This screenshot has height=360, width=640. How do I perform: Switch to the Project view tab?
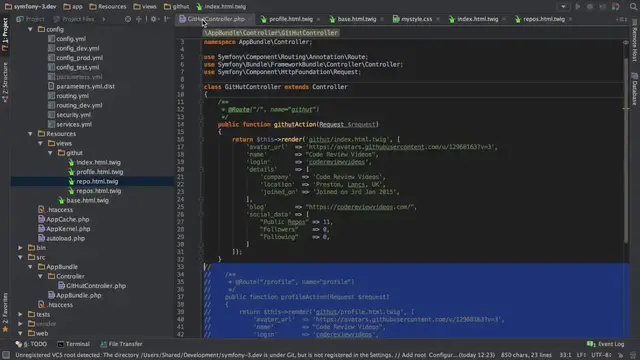coord(30,19)
